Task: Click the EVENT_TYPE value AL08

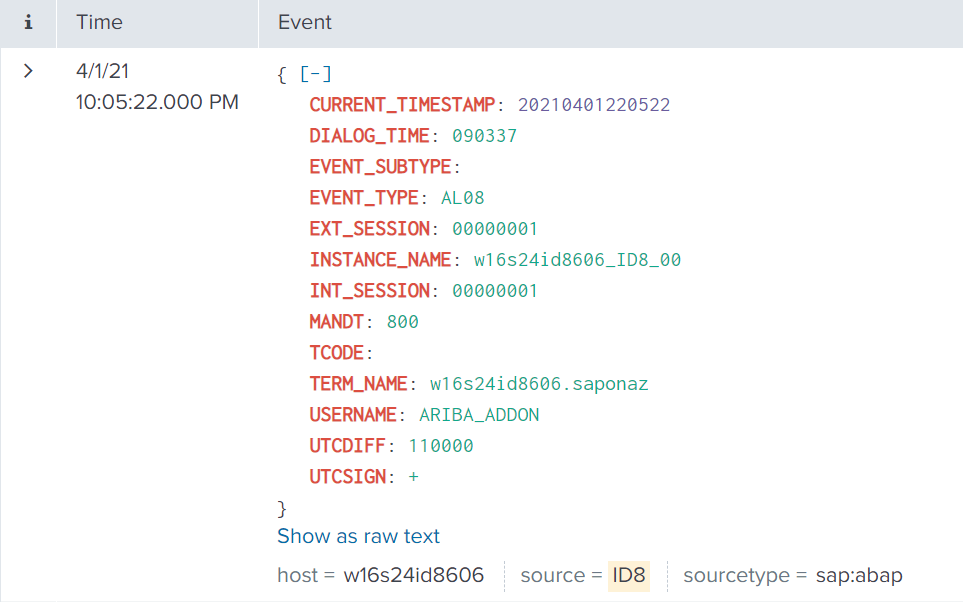Action: pyautogui.click(x=462, y=198)
